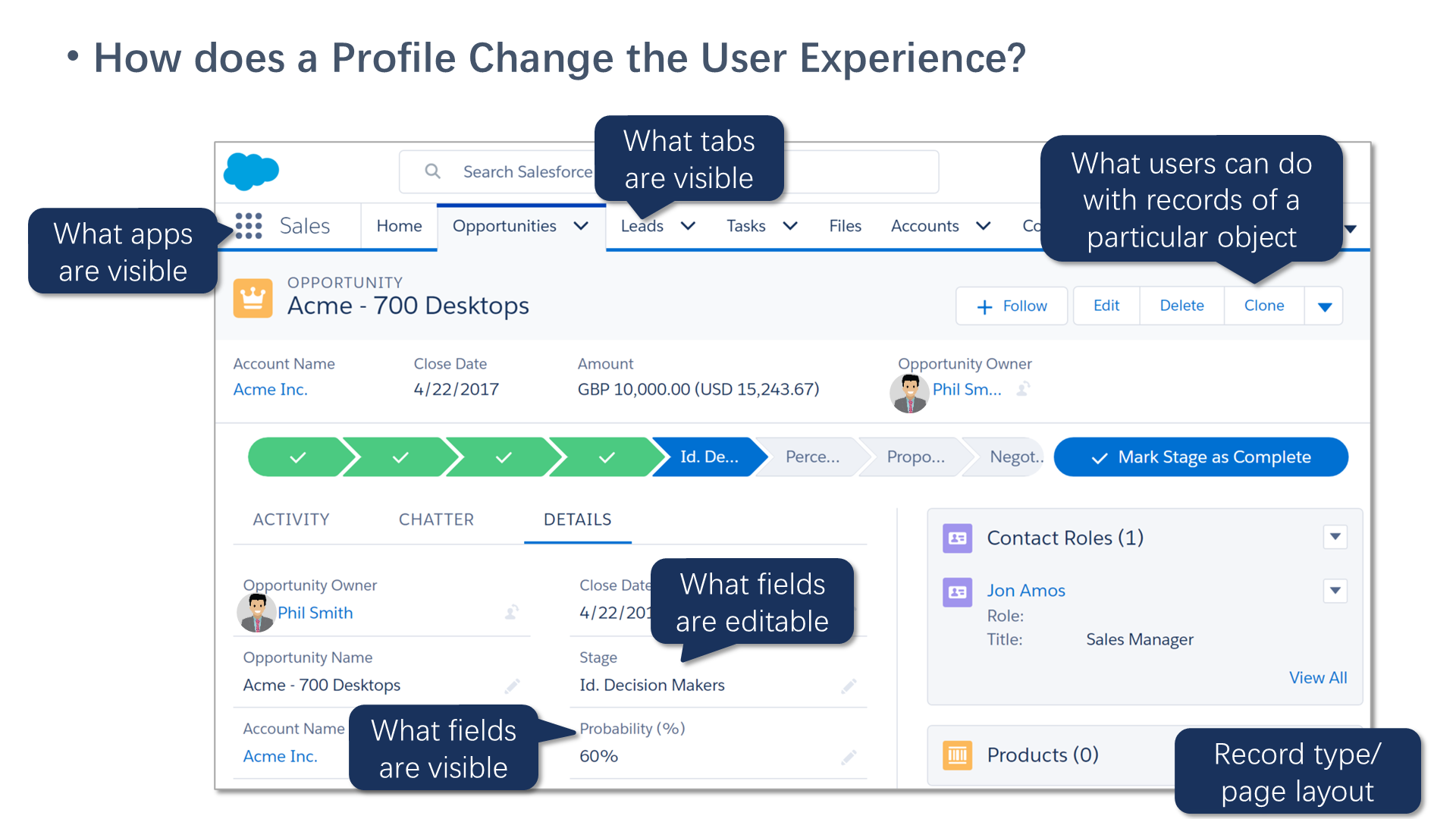Go to the Home tab

point(399,226)
